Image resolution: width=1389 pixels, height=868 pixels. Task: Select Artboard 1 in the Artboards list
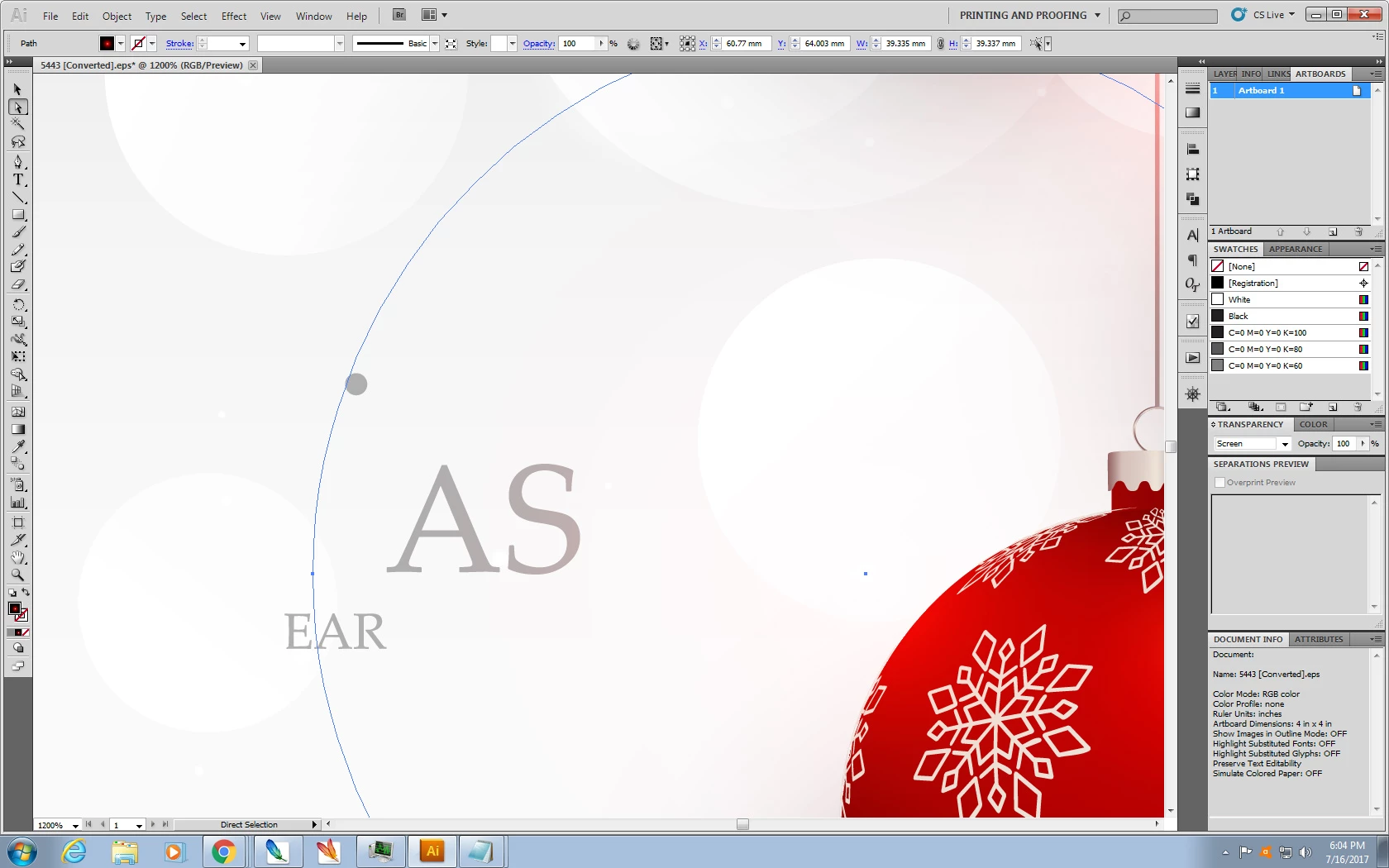pos(1290,90)
